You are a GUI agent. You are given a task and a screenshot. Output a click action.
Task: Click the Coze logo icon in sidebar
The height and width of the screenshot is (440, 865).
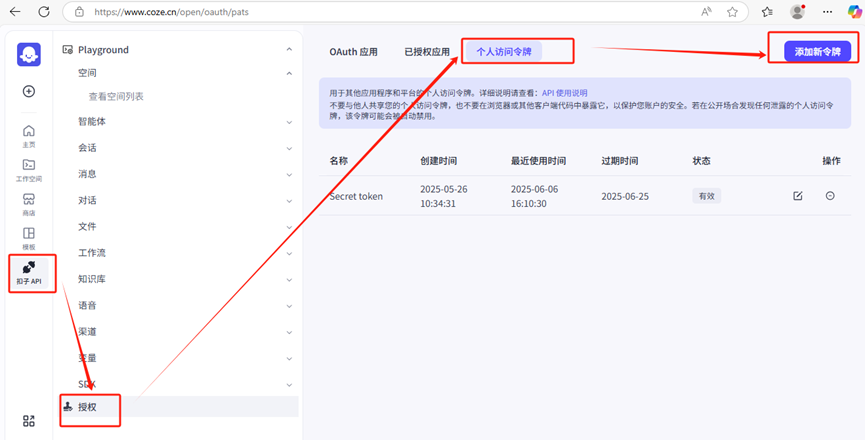click(29, 54)
